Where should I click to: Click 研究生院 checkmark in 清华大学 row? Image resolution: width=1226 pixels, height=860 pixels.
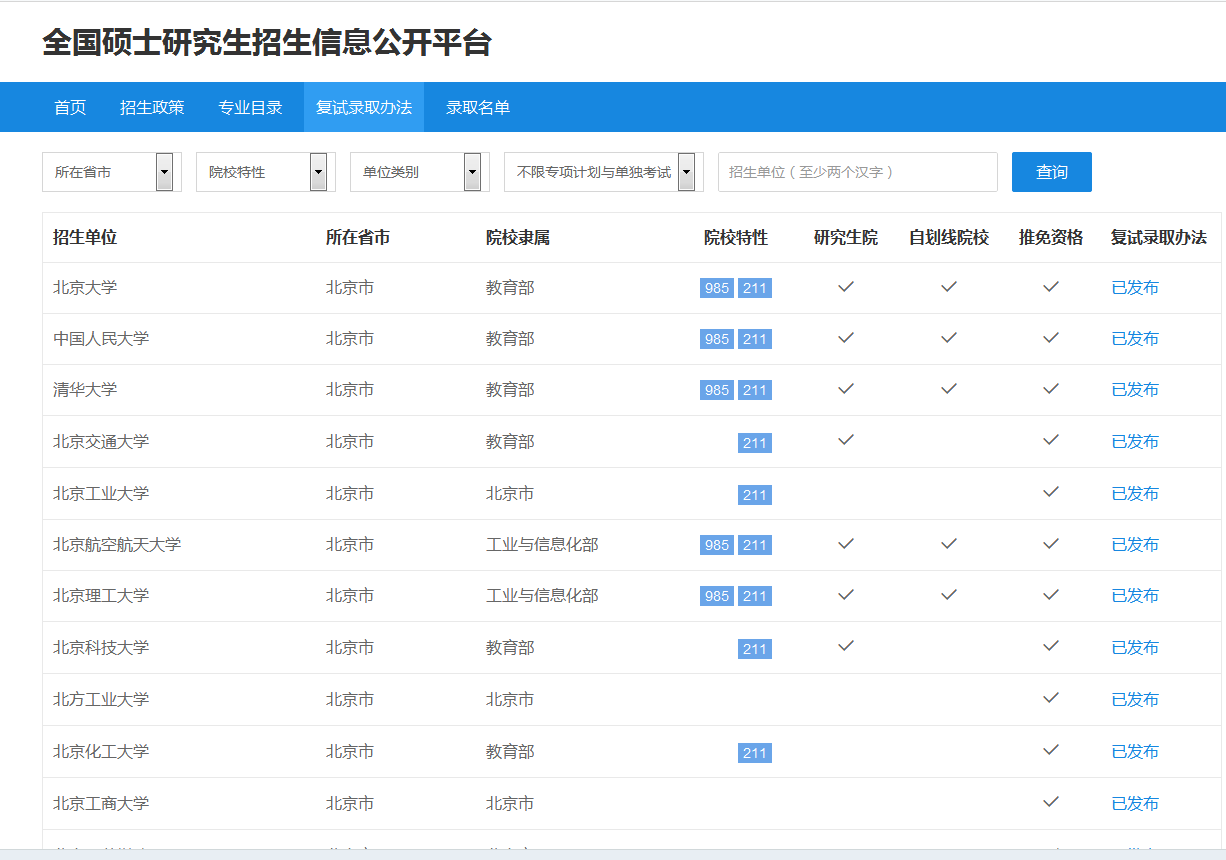point(846,389)
